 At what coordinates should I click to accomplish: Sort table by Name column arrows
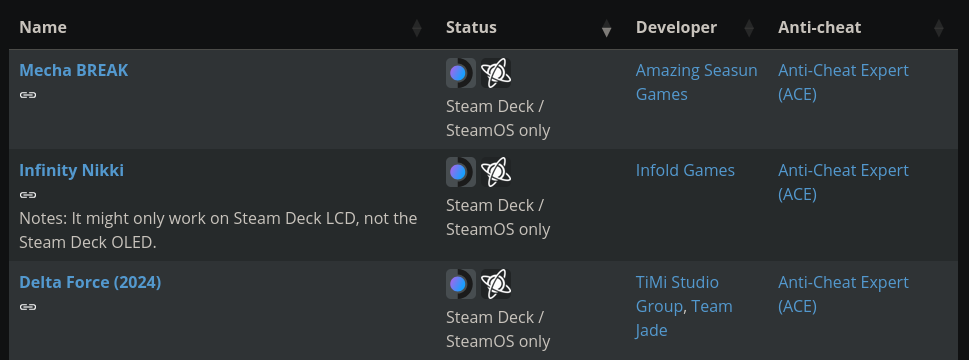(x=417, y=28)
